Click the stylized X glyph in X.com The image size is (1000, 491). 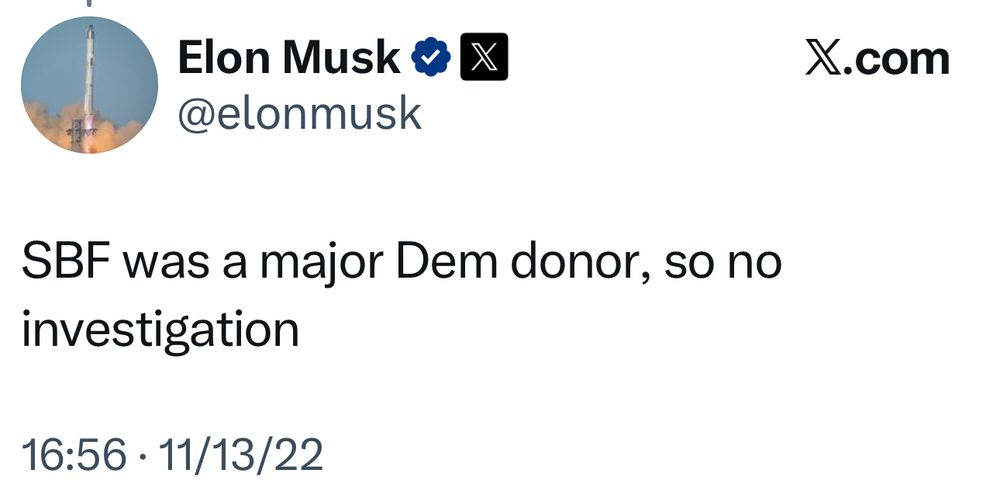[822, 60]
